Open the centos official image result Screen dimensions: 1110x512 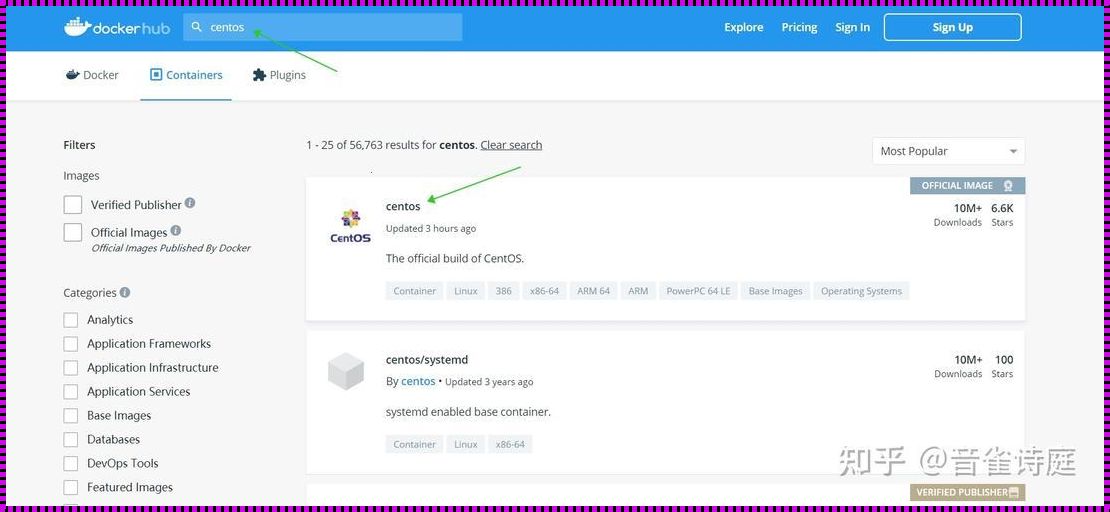(403, 206)
